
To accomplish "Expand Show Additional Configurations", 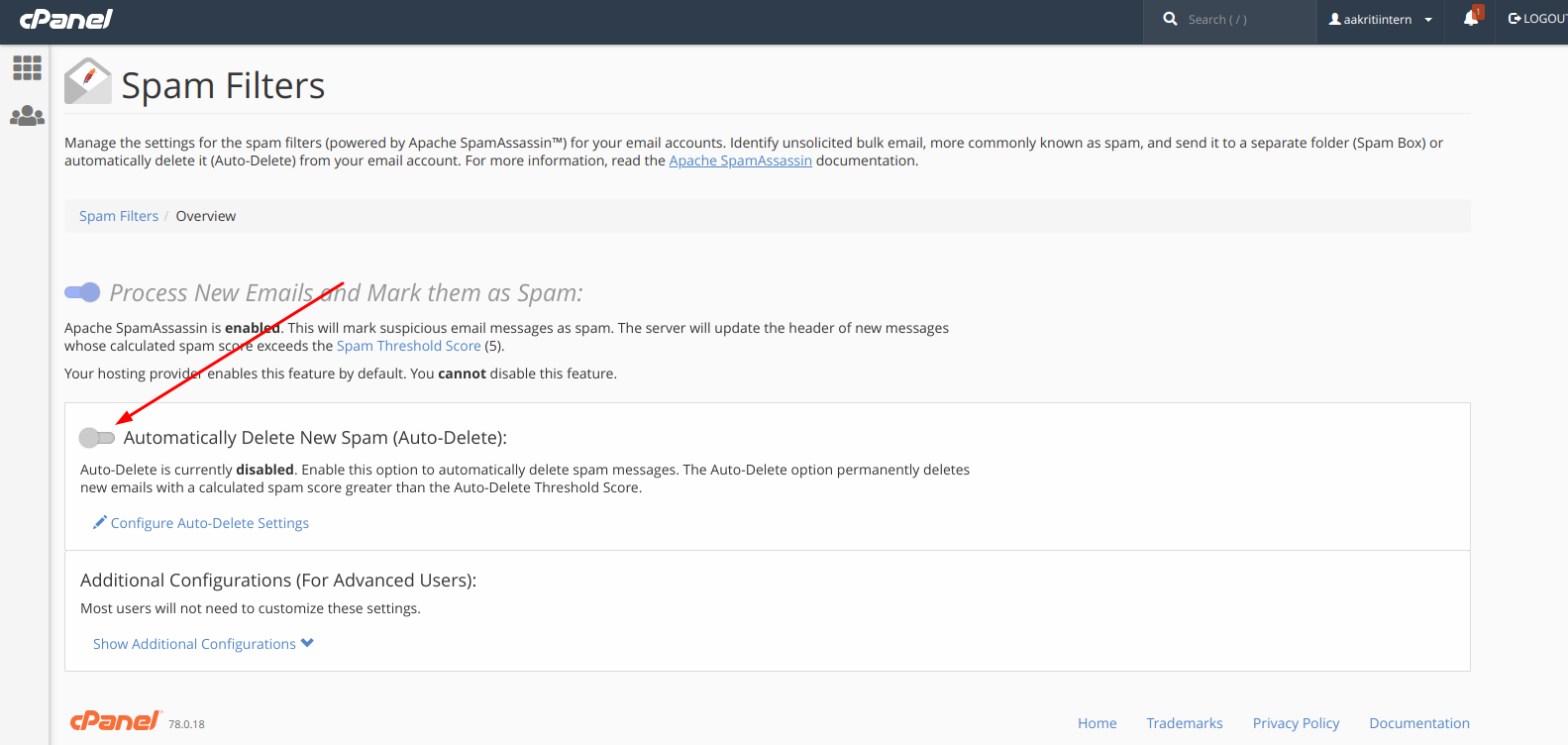I will pyautogui.click(x=203, y=644).
